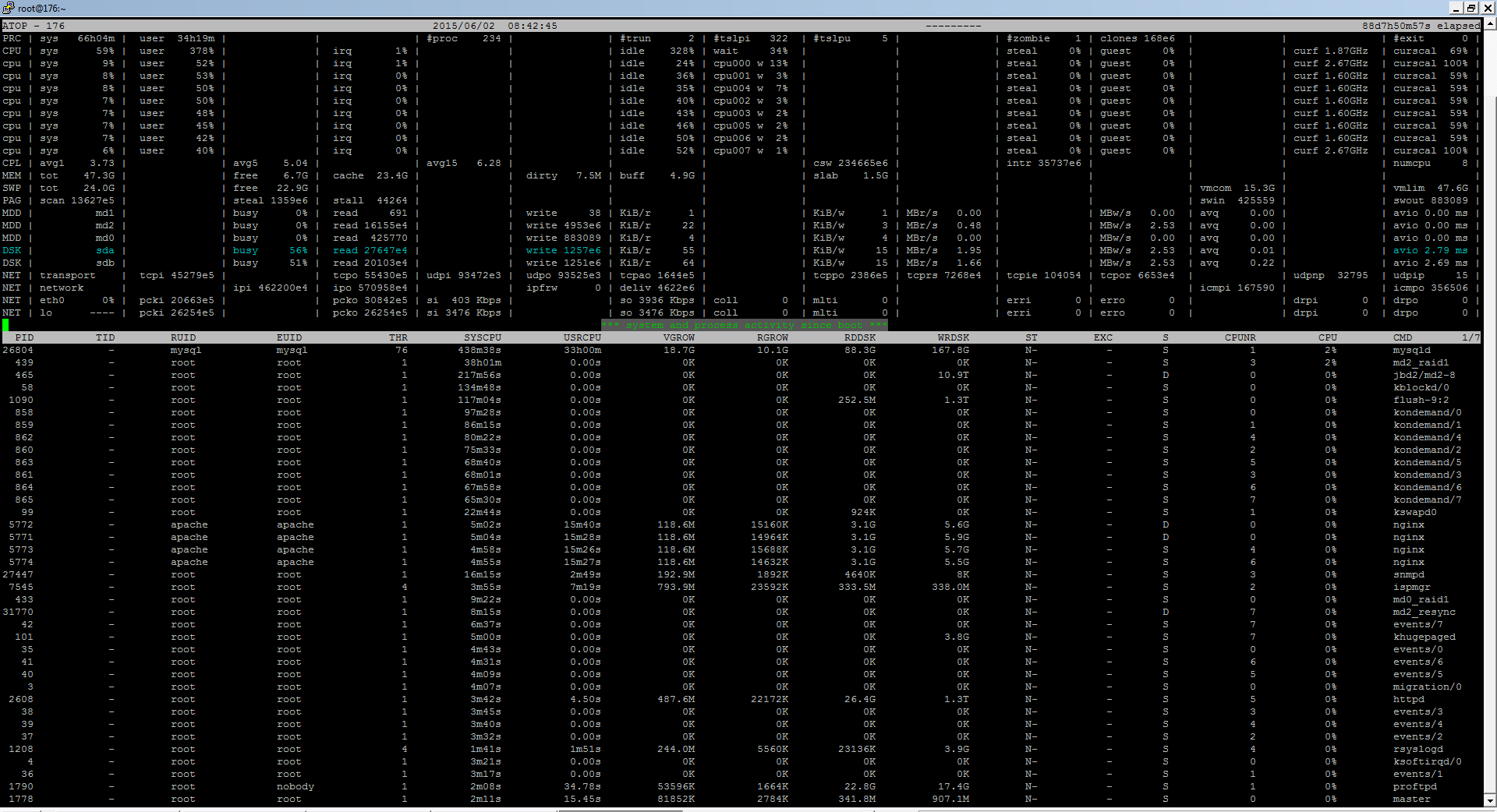
Task: Click the VGROW column header
Action: click(x=679, y=337)
